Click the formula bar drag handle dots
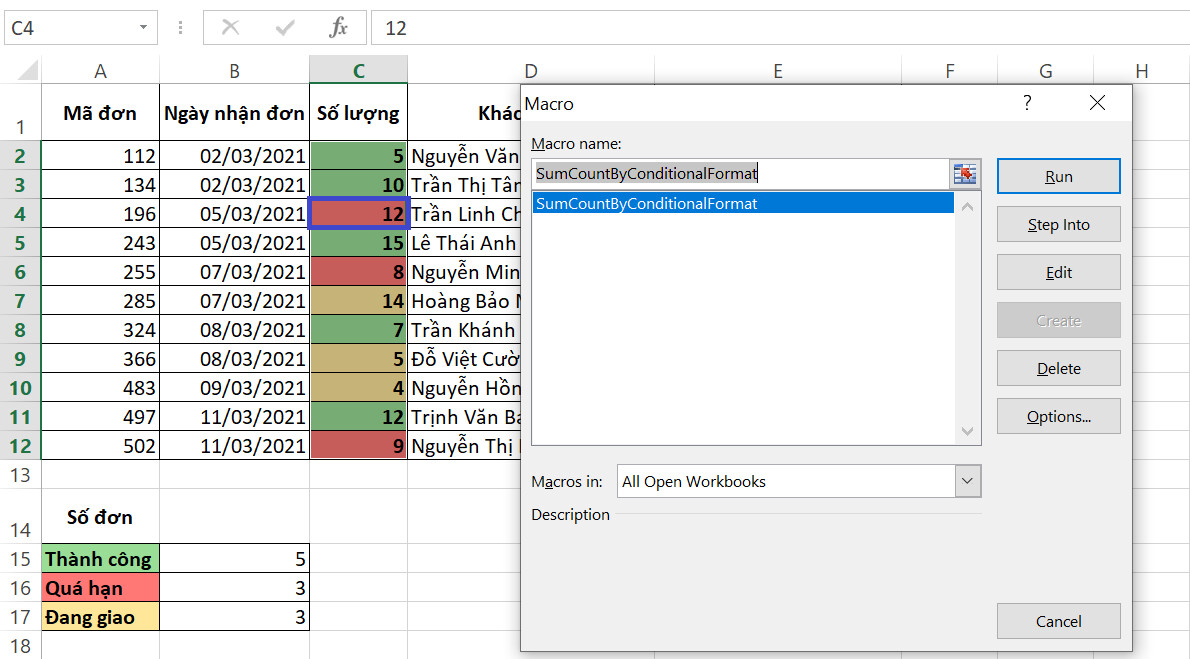 point(180,28)
